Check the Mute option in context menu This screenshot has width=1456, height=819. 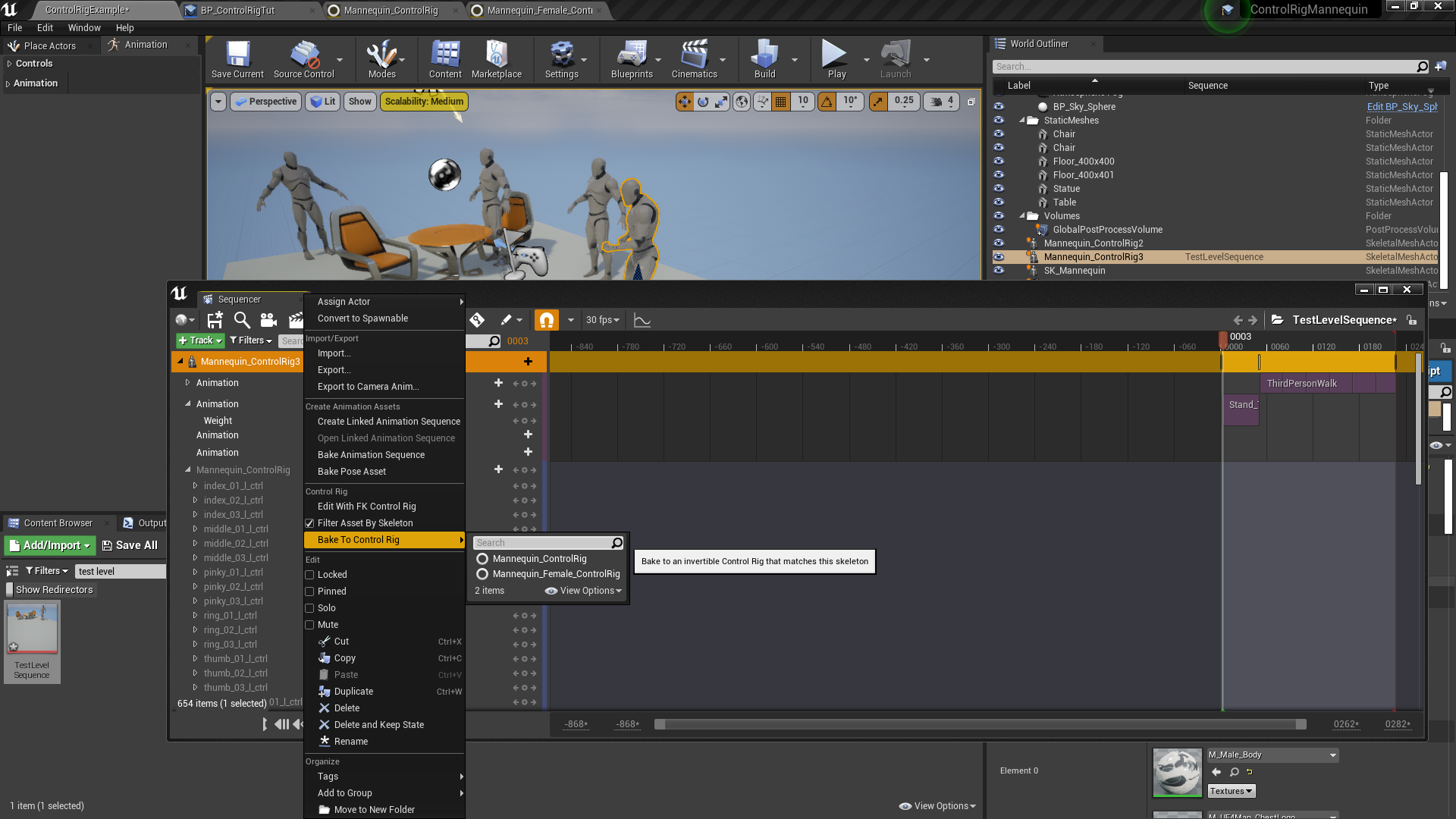310,624
